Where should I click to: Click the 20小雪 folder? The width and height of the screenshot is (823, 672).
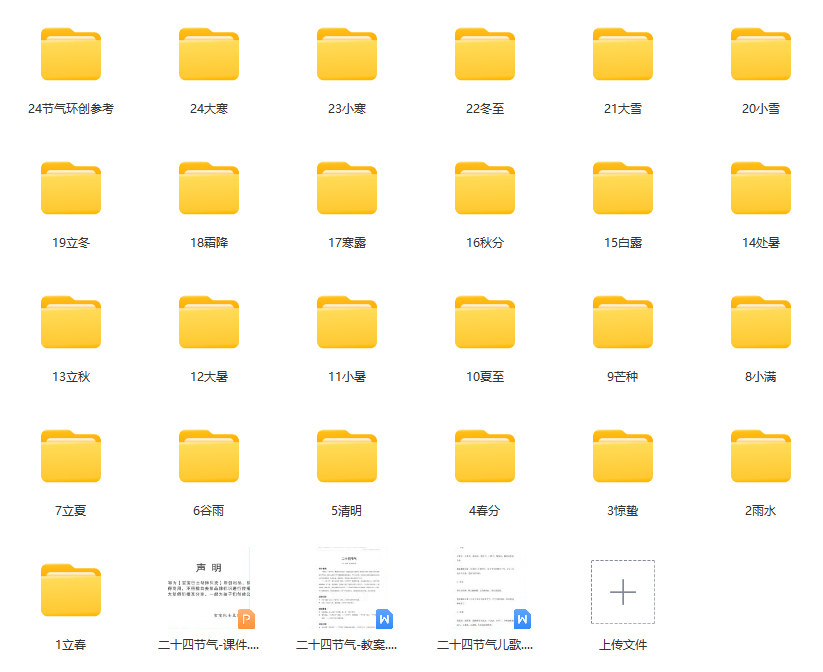point(761,55)
